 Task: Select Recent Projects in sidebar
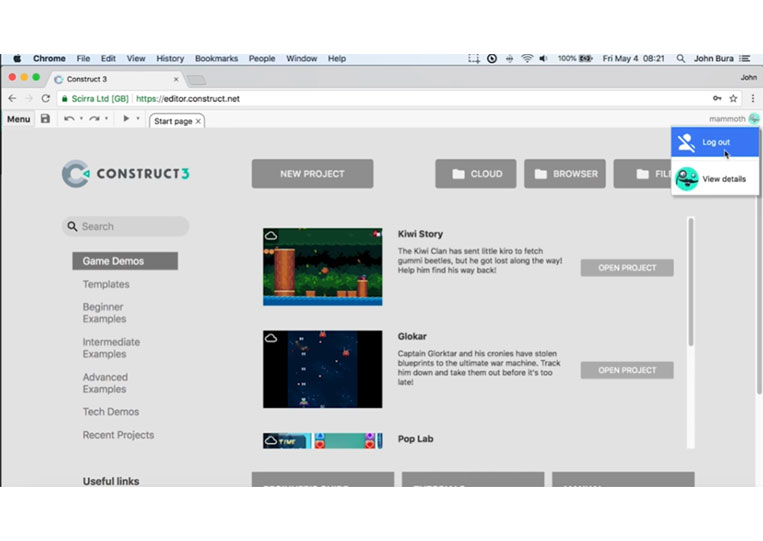(x=118, y=435)
